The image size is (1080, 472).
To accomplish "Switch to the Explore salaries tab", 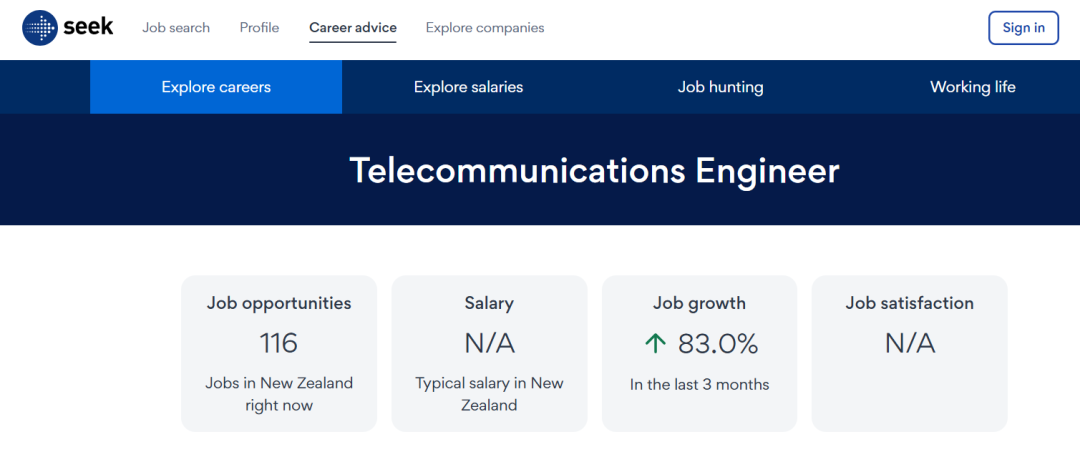I will click(x=468, y=87).
